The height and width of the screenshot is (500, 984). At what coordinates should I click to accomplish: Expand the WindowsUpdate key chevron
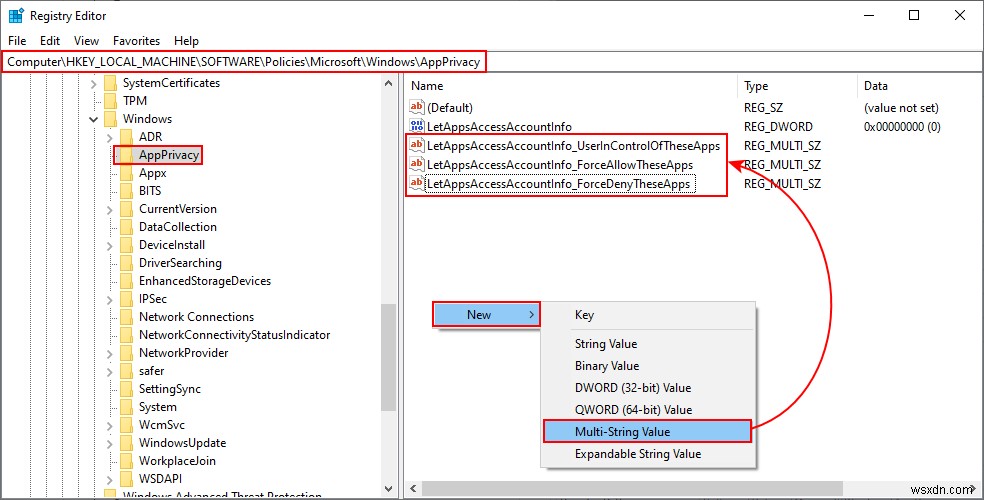(110, 444)
